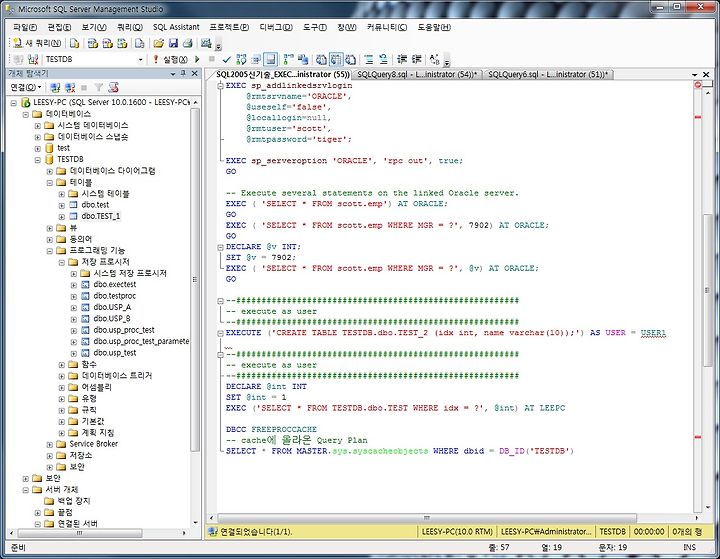Collapse the EXEC sp_addlinkedsrvlogin code block

(x=220, y=85)
